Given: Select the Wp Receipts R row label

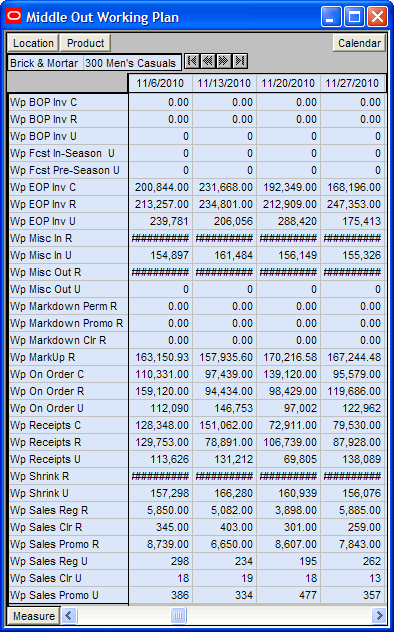Looking at the screenshot, I should click(68, 442).
